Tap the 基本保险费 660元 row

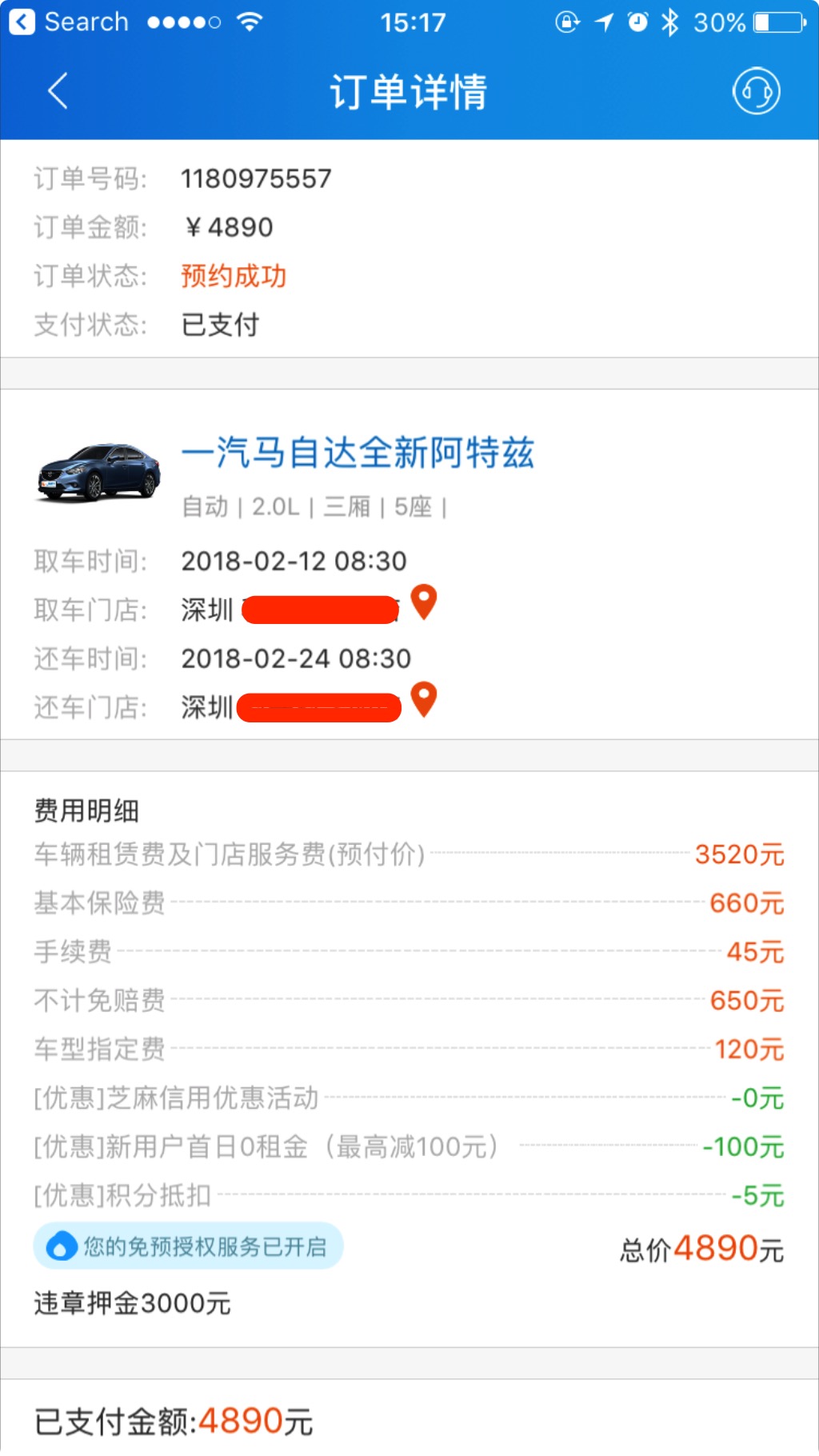point(409,903)
